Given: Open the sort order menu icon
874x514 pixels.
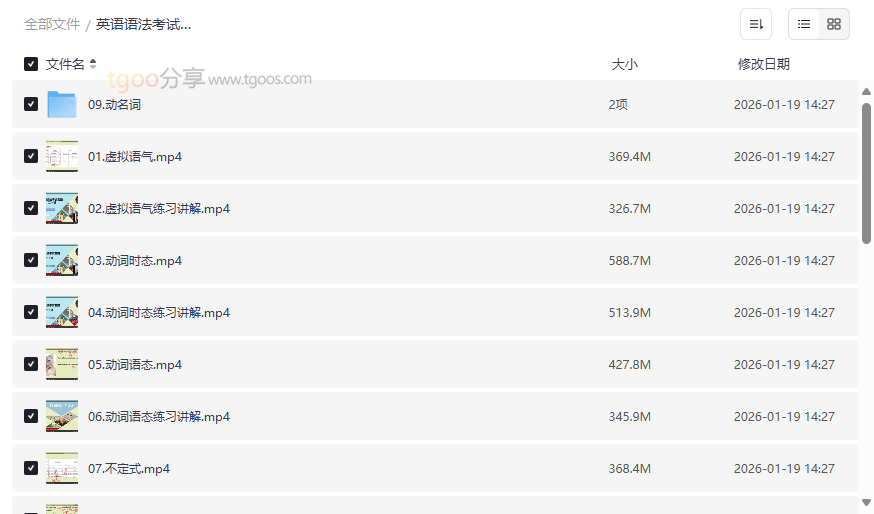Looking at the screenshot, I should pos(756,24).
